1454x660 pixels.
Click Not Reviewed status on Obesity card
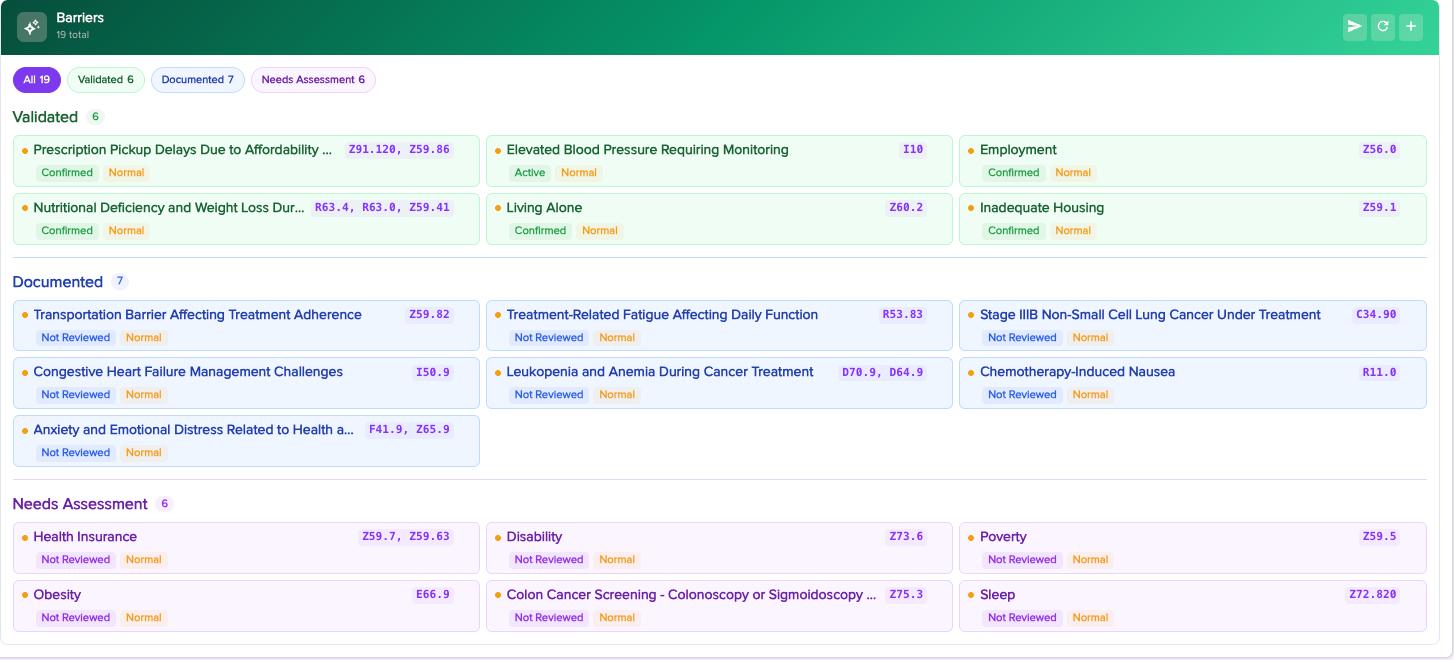(x=76, y=618)
